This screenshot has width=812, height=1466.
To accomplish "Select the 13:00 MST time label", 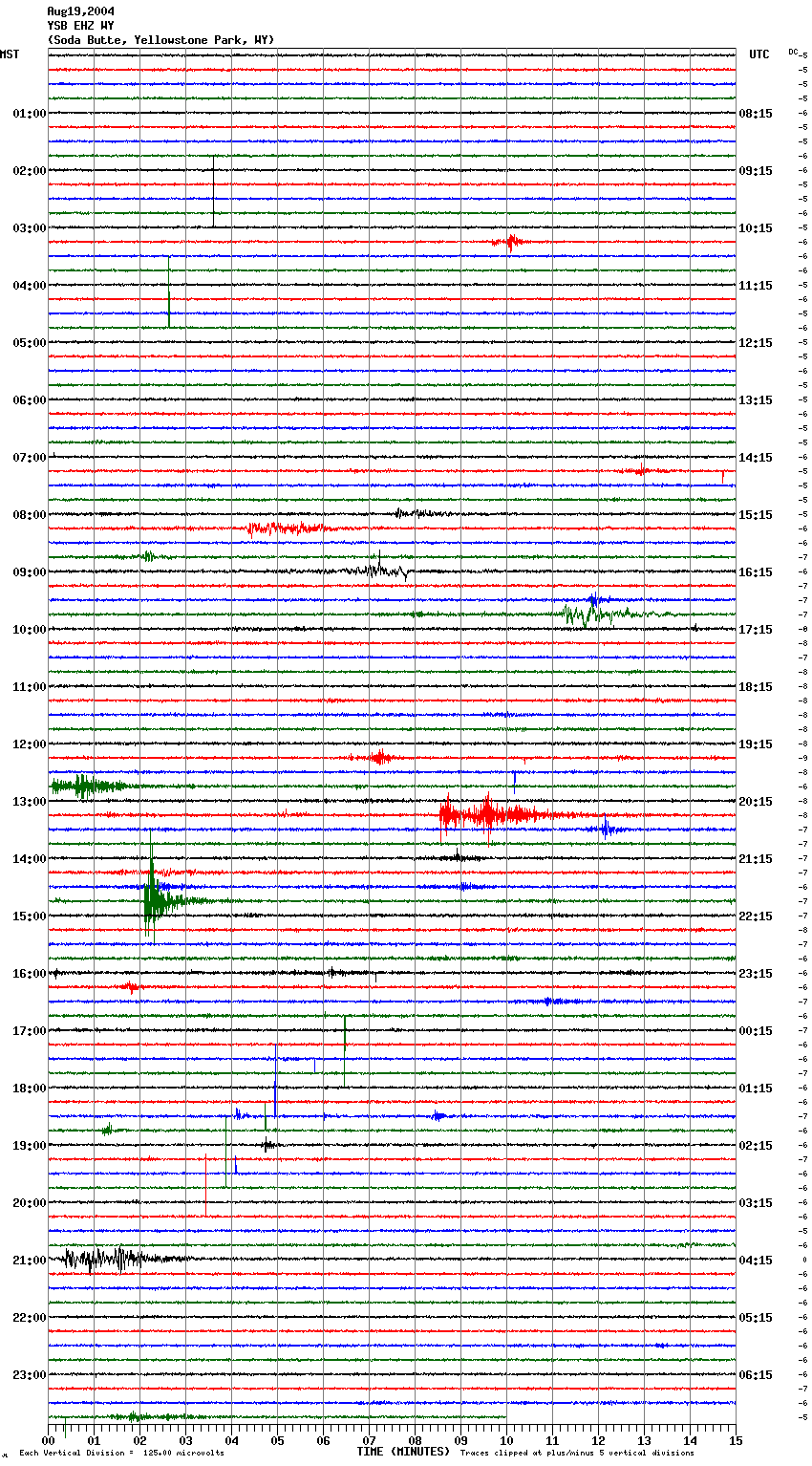I will pos(30,802).
